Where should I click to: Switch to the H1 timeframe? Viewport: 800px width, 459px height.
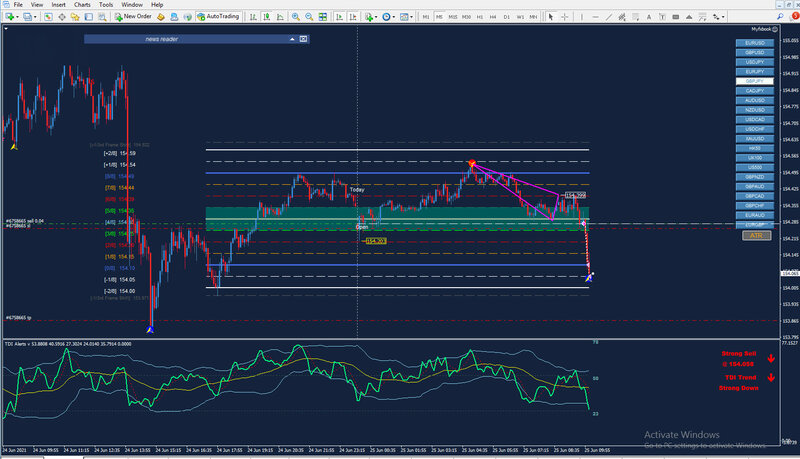481,17
